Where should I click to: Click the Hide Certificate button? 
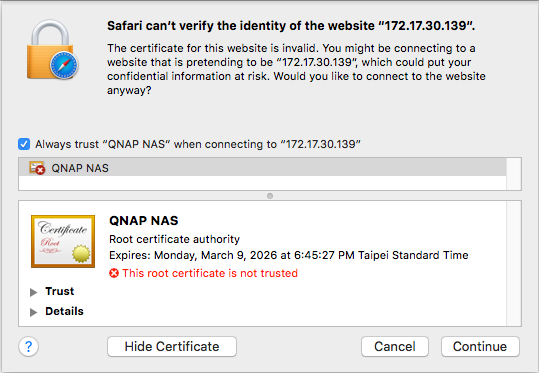(x=172, y=346)
